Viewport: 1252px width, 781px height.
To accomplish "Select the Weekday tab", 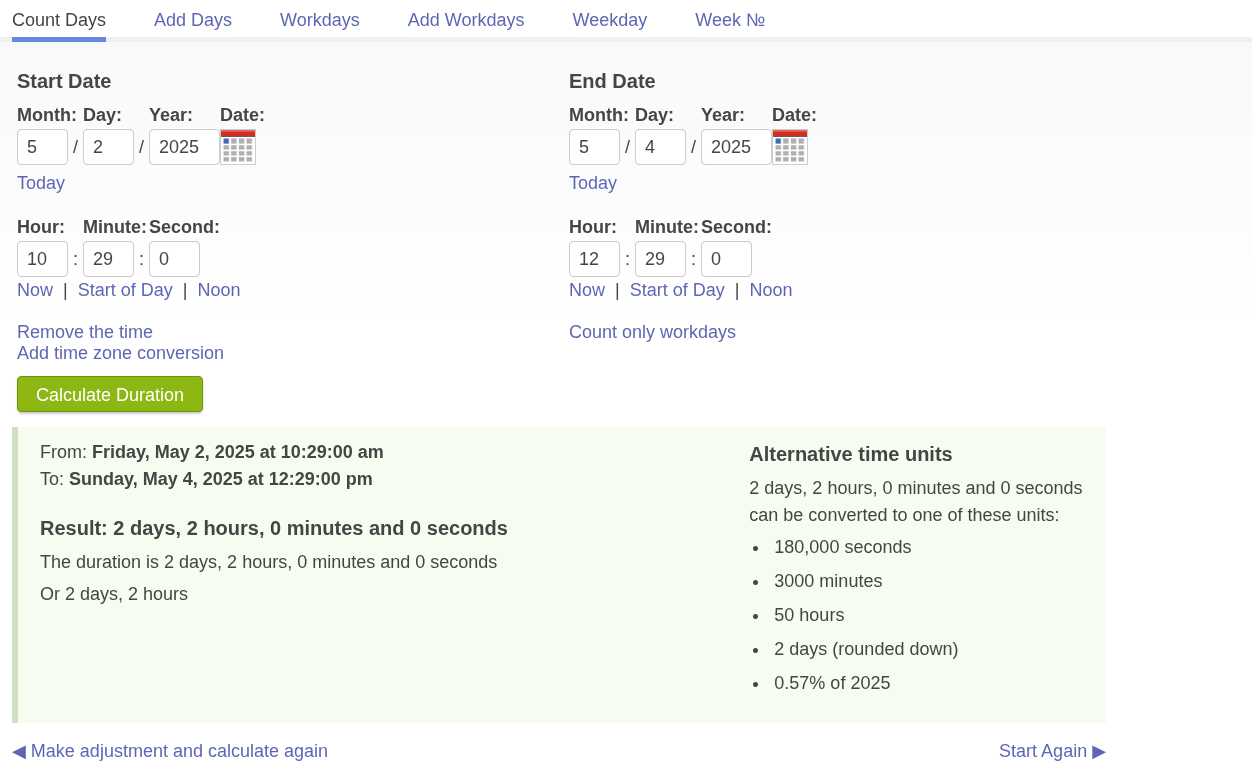I will tap(610, 20).
